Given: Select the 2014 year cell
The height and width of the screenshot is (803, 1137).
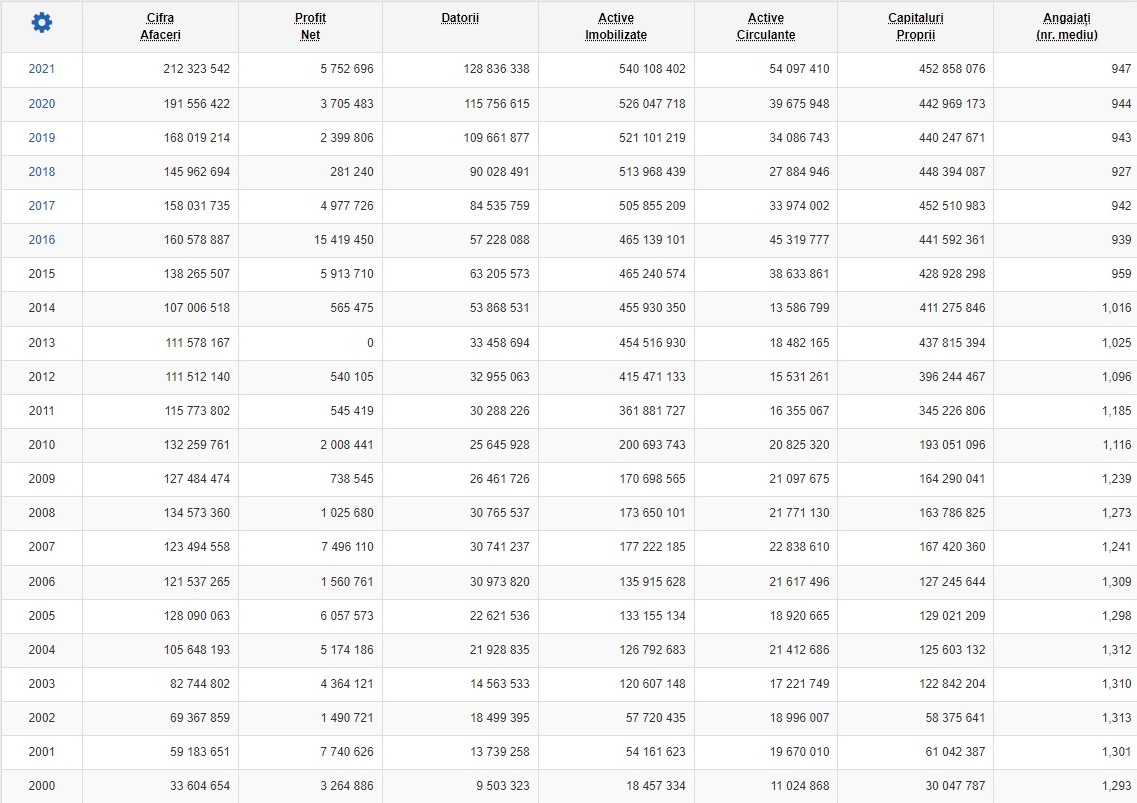Looking at the screenshot, I should pos(41,308).
